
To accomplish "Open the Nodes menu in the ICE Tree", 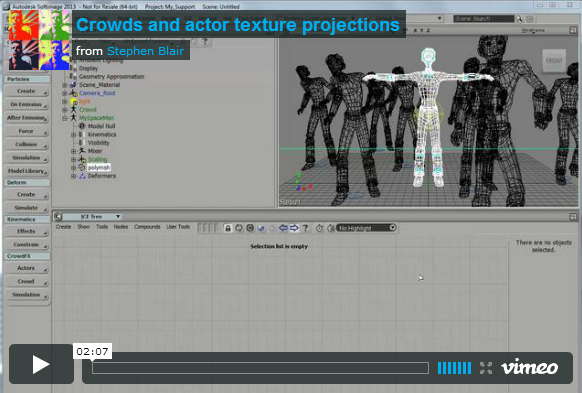I will click(x=121, y=227).
